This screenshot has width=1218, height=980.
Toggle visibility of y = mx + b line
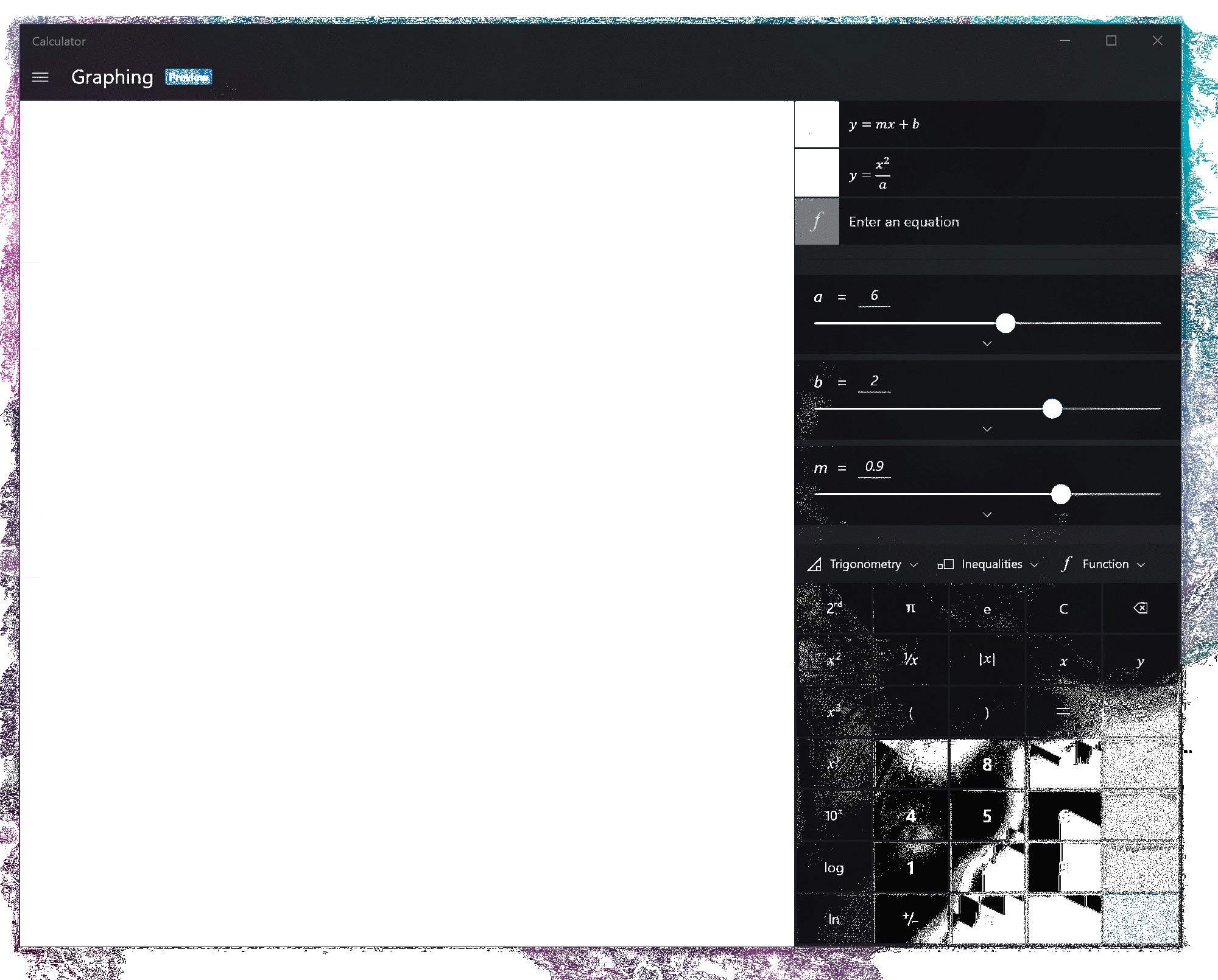click(817, 124)
